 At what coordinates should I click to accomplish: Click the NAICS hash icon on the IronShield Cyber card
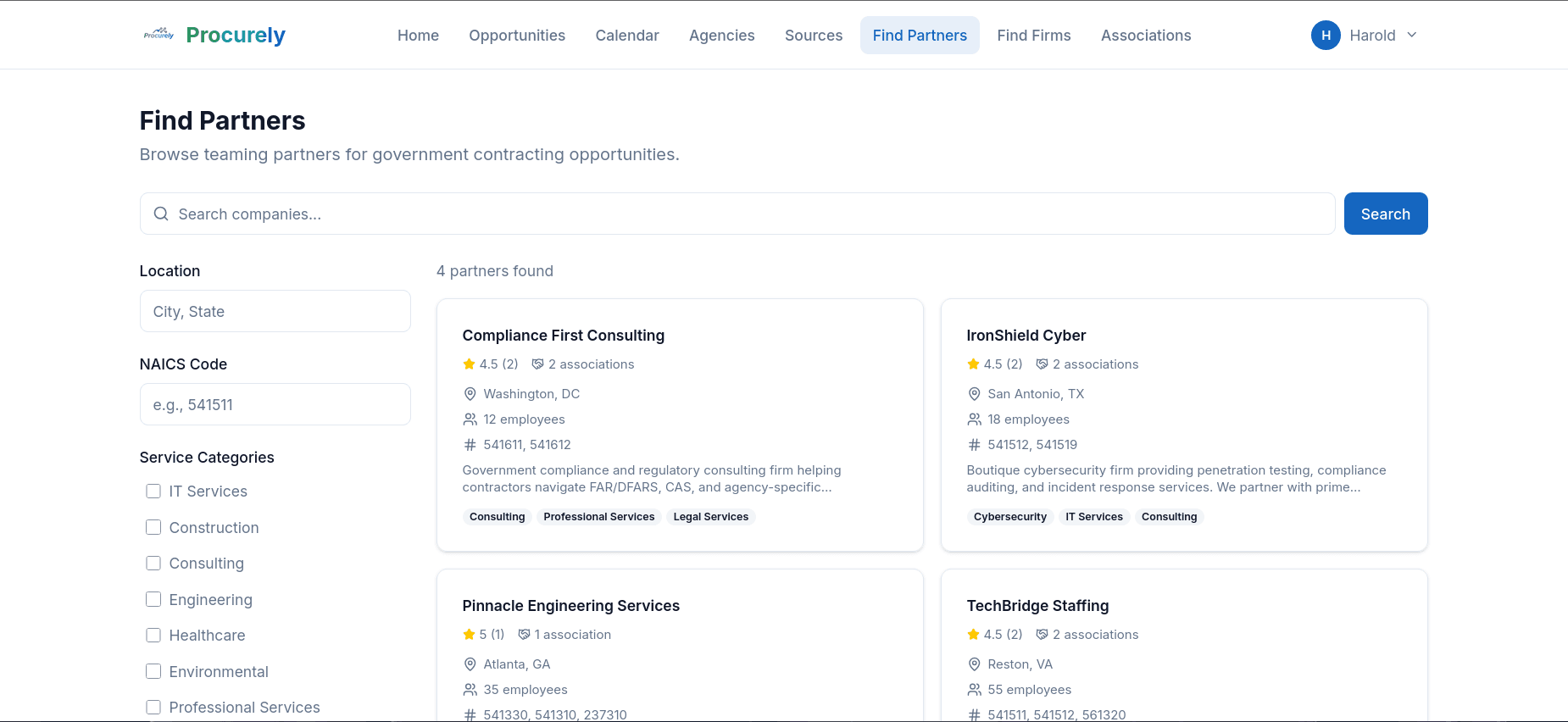973,444
